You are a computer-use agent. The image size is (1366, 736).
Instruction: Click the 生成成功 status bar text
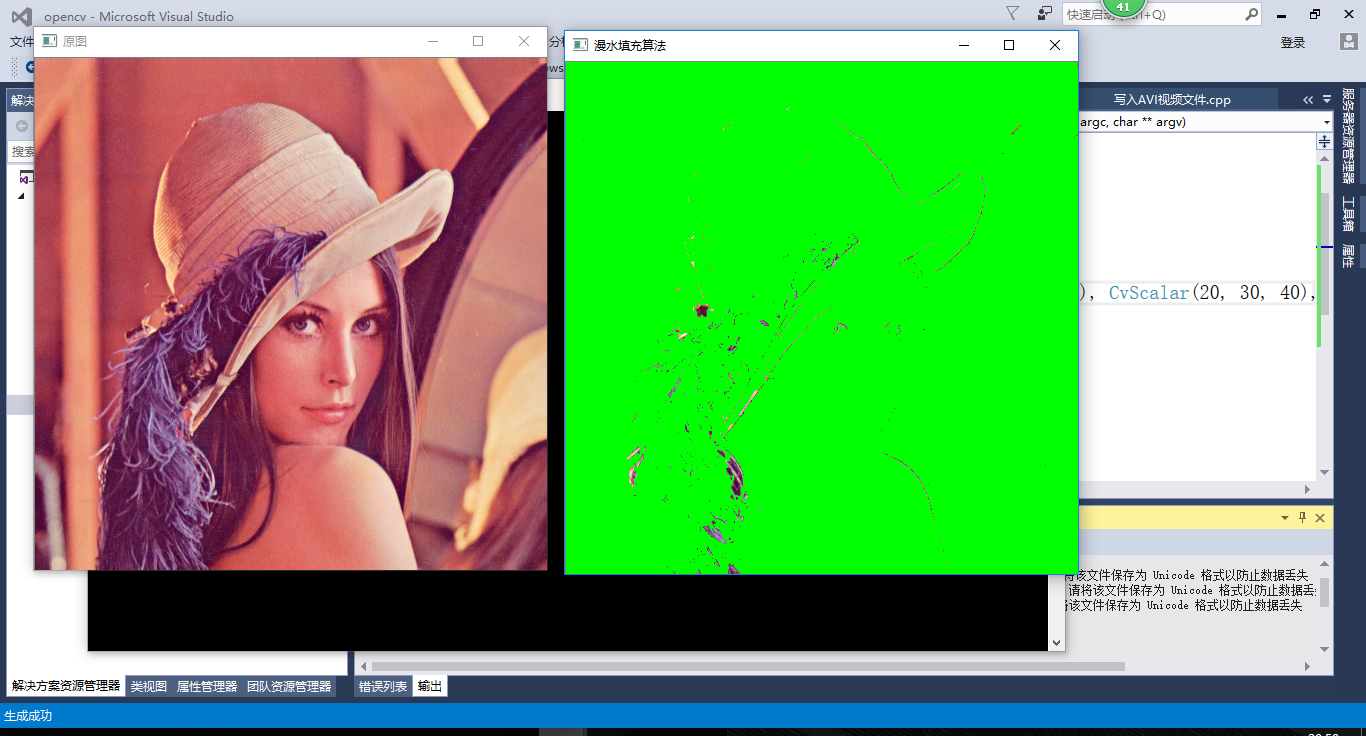(x=28, y=716)
